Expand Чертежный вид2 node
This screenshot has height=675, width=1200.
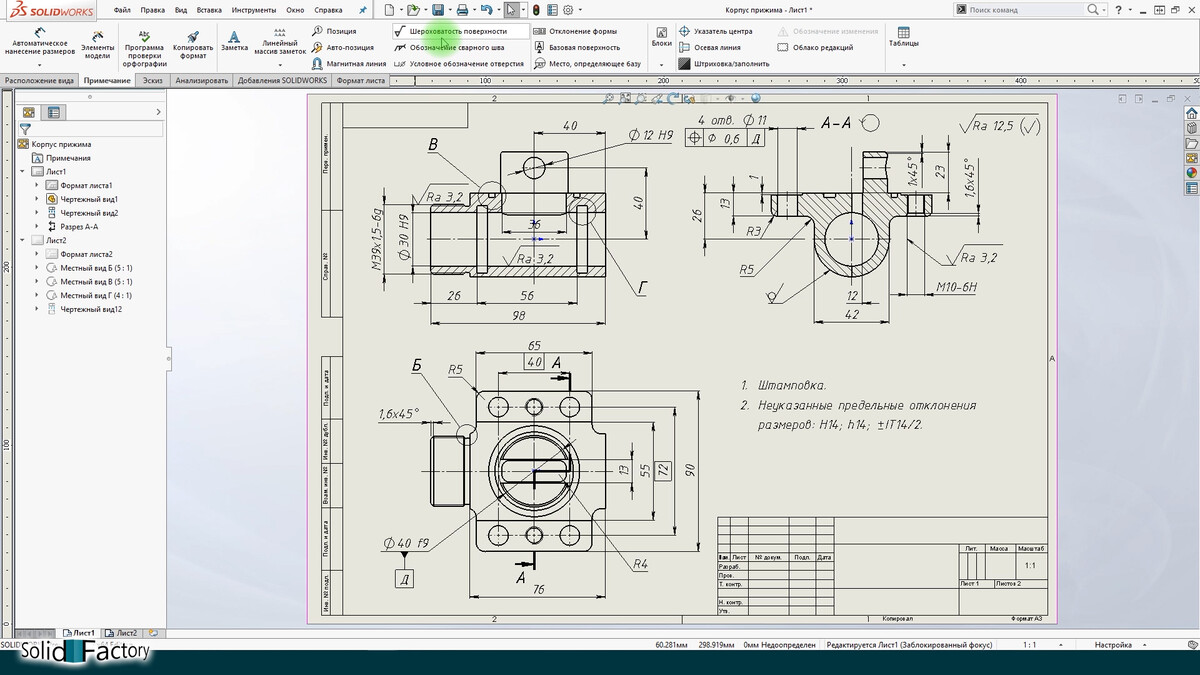[38, 213]
